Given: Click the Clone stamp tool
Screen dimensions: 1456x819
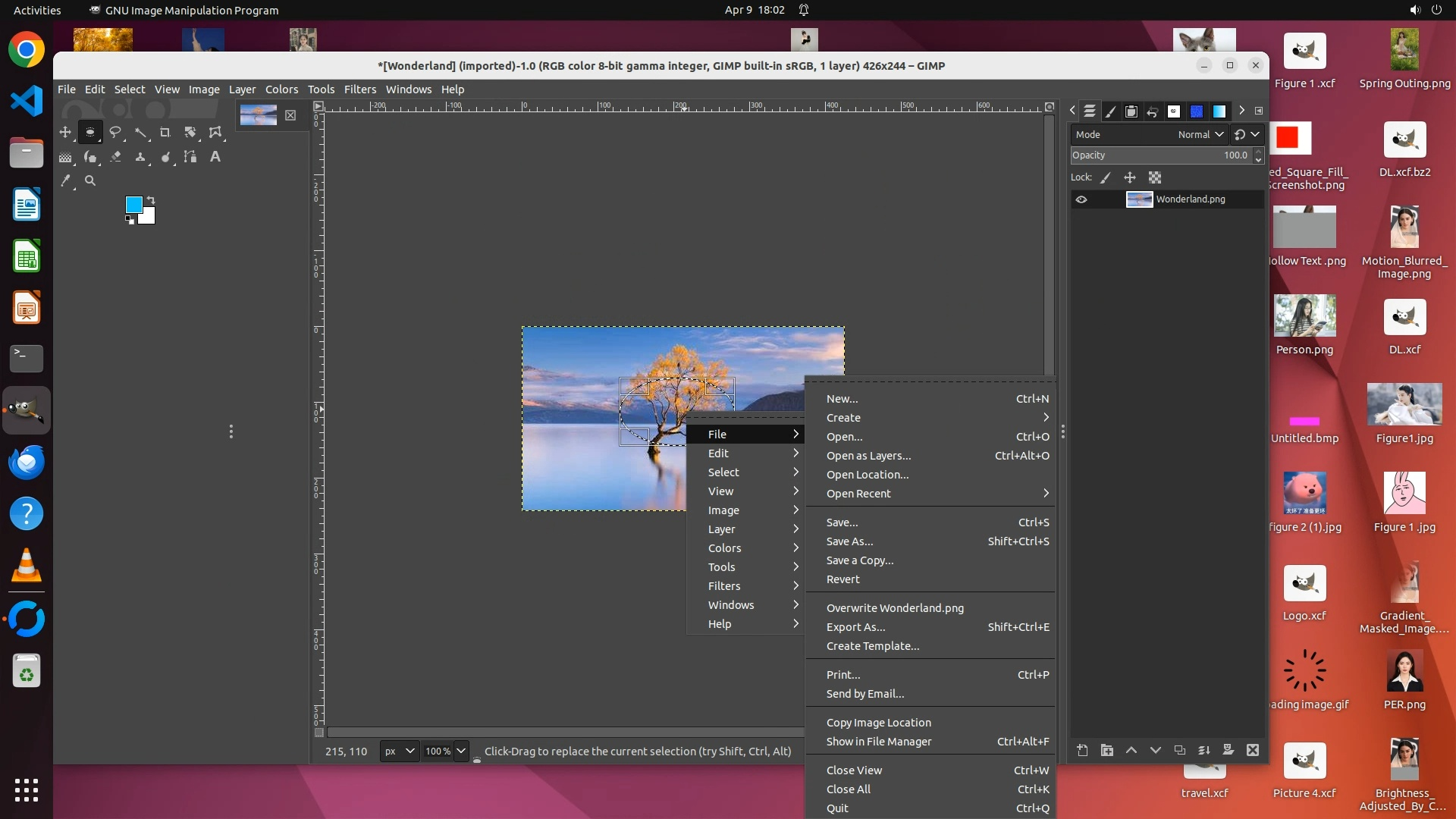Looking at the screenshot, I should coord(140,157).
